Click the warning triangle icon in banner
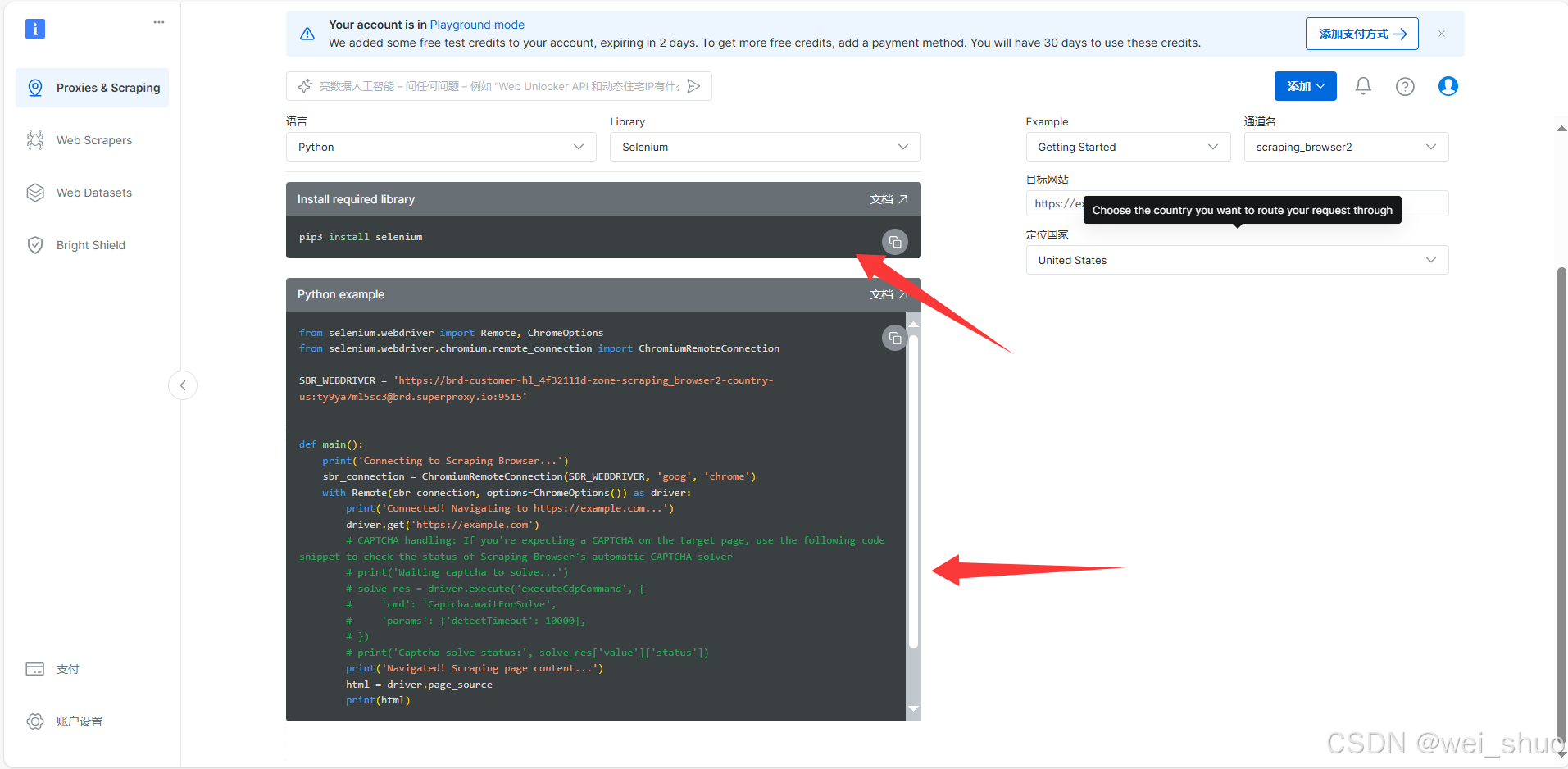Screen dimensions: 1568x769 [307, 34]
